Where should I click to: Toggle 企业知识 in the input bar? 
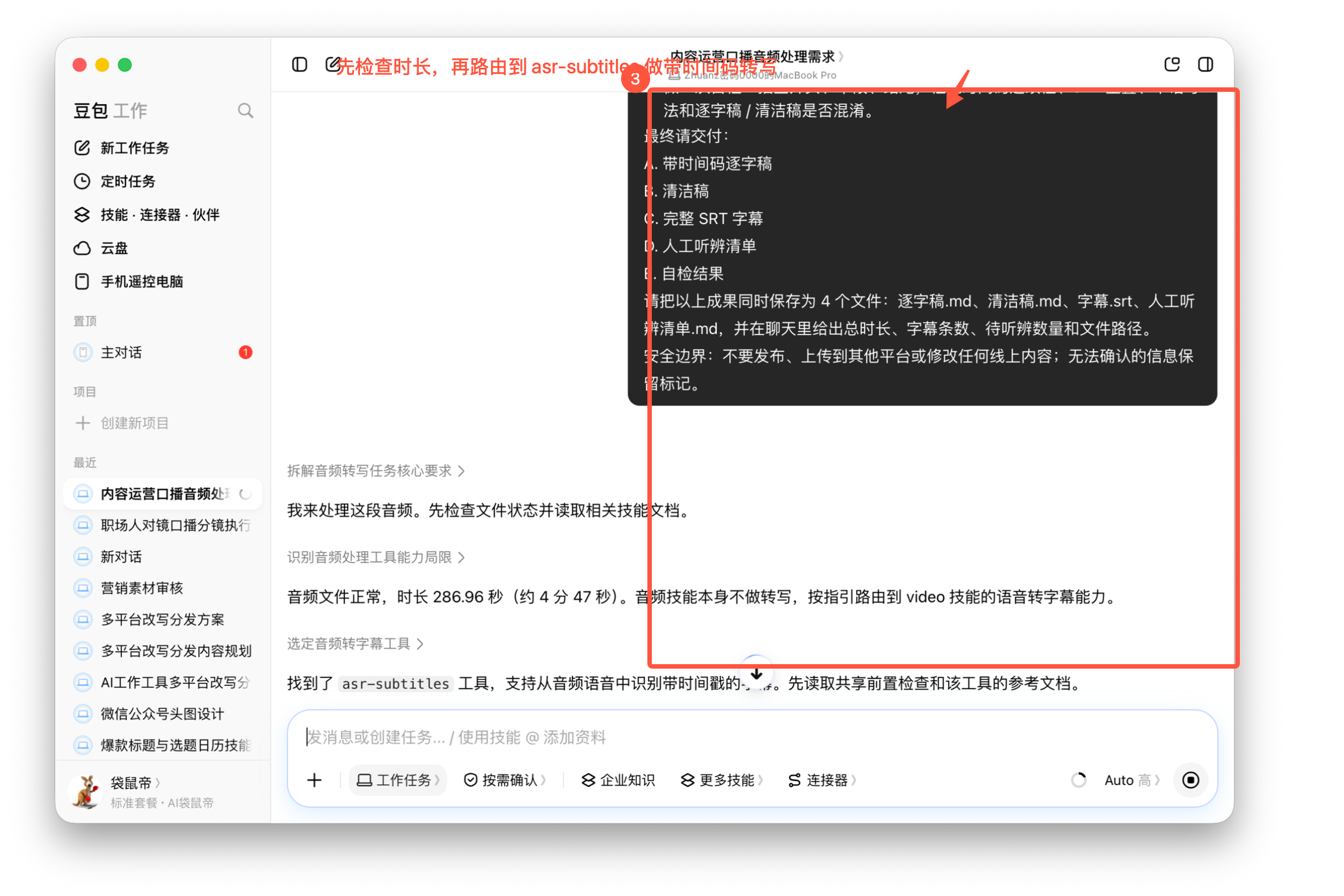(618, 780)
